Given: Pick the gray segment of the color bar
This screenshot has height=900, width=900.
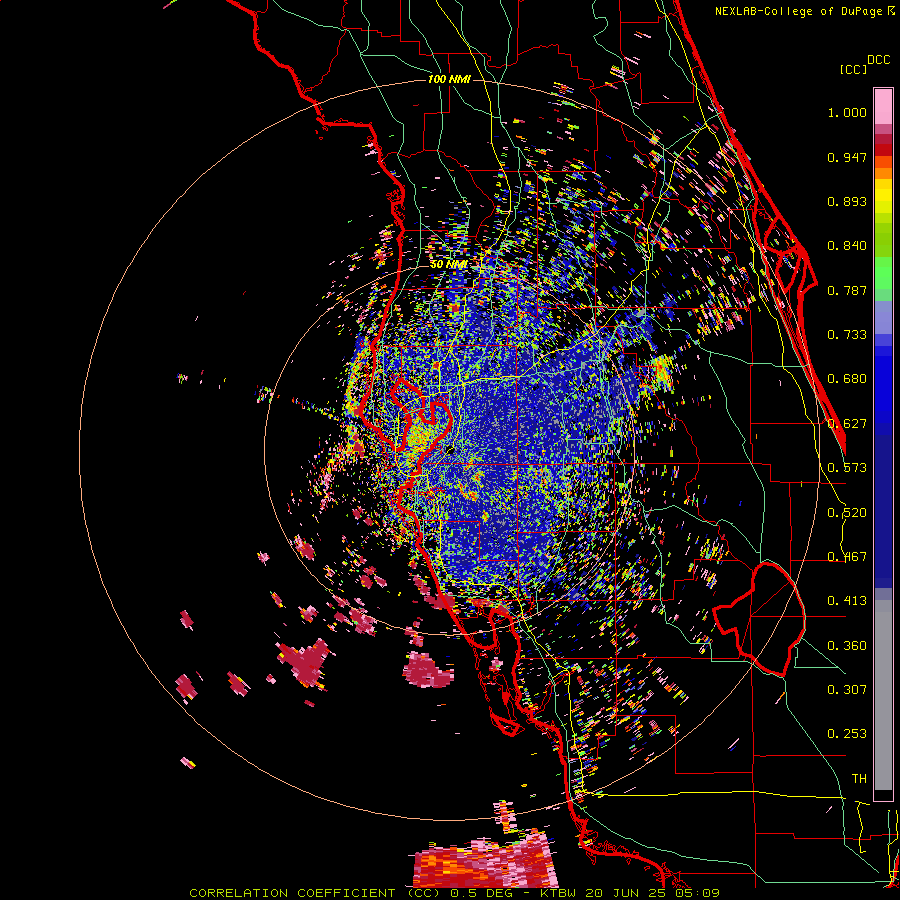Looking at the screenshot, I should click(x=883, y=695).
